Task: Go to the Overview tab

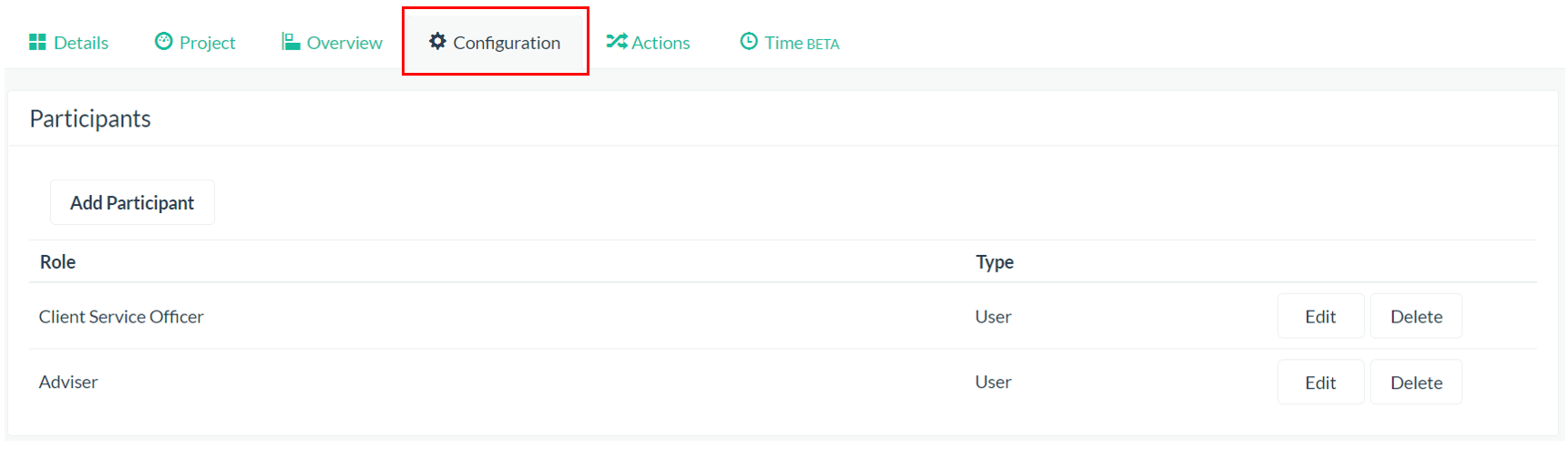Action: 344,43
